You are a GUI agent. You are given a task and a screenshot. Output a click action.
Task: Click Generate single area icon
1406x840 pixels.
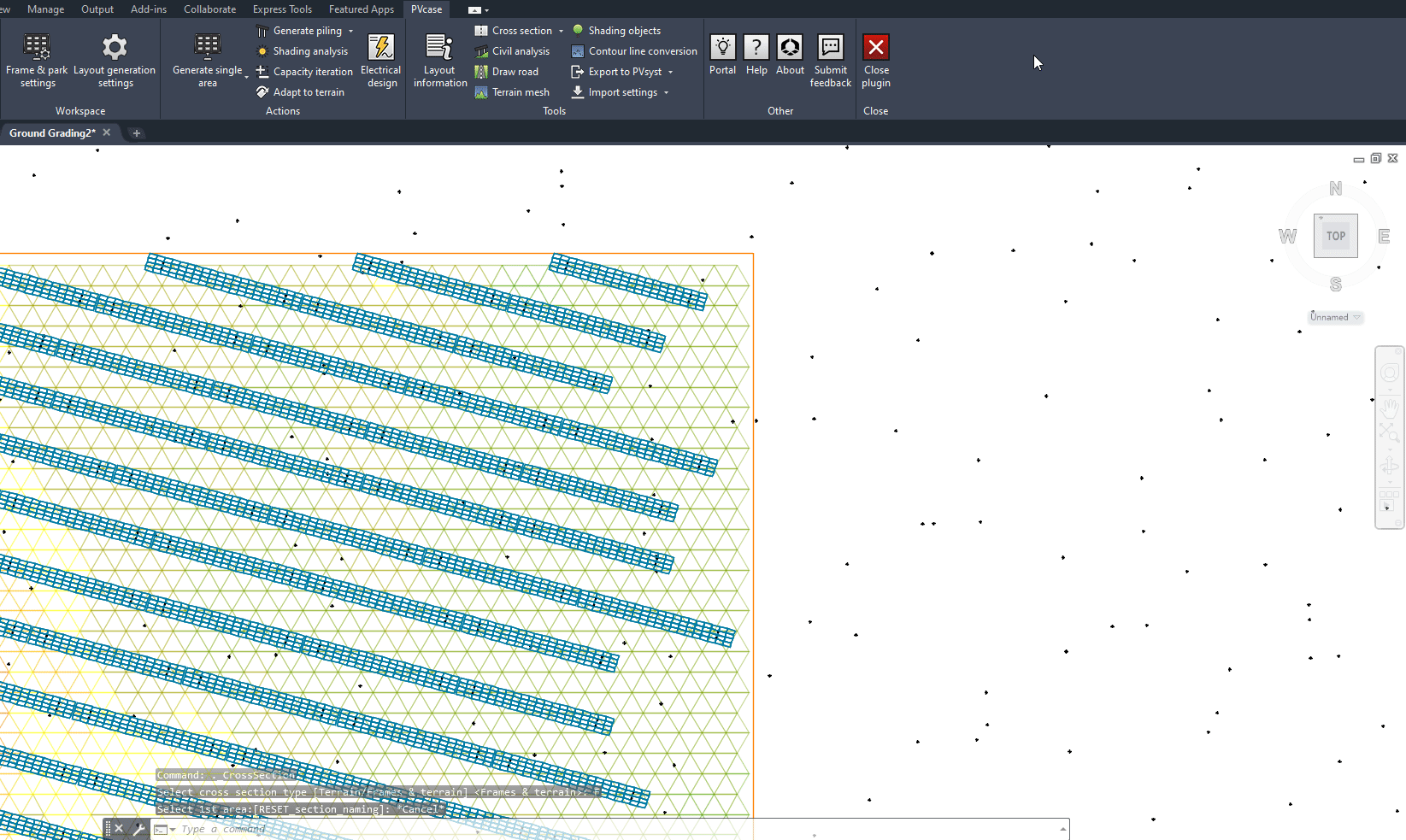[x=208, y=46]
